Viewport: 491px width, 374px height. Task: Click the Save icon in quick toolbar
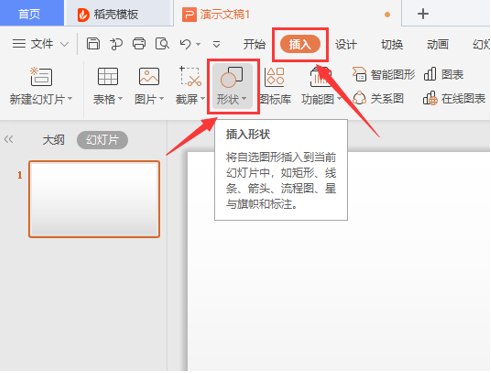click(93, 44)
